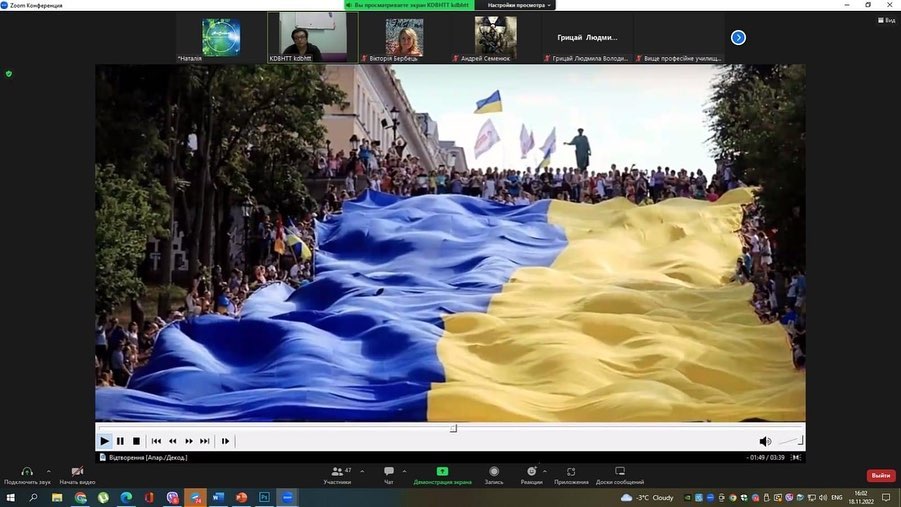Skip to the next track
Viewport: 901px width, 507px height.
point(205,441)
